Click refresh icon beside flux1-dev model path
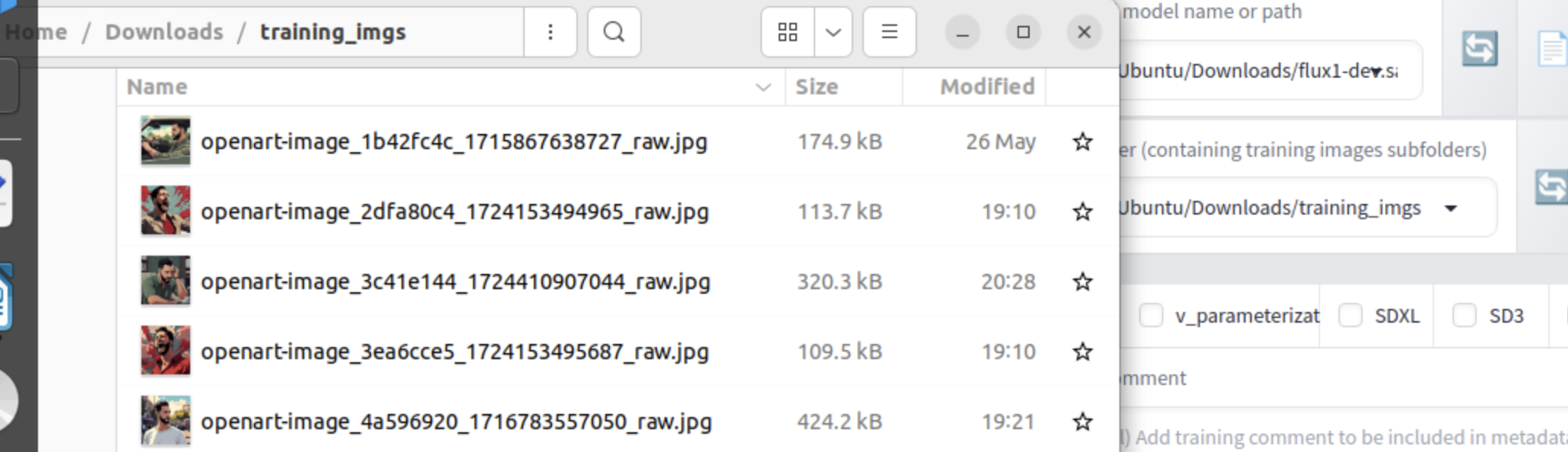 coord(1479,49)
